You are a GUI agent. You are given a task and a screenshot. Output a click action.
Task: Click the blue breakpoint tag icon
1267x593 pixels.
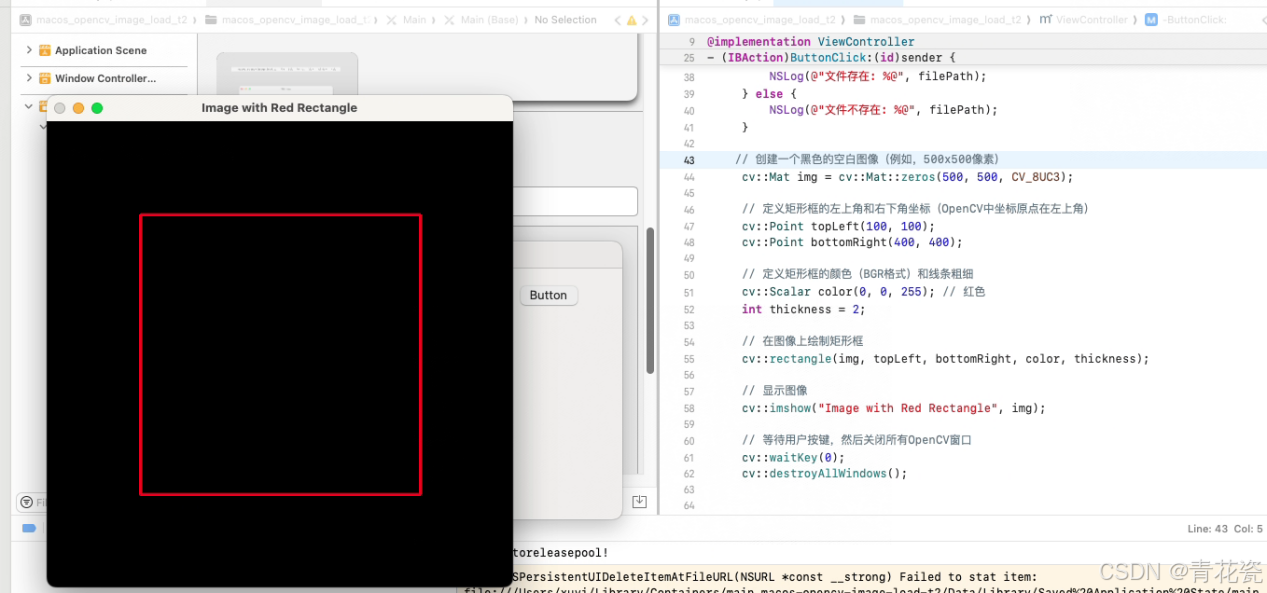pyautogui.click(x=29, y=528)
